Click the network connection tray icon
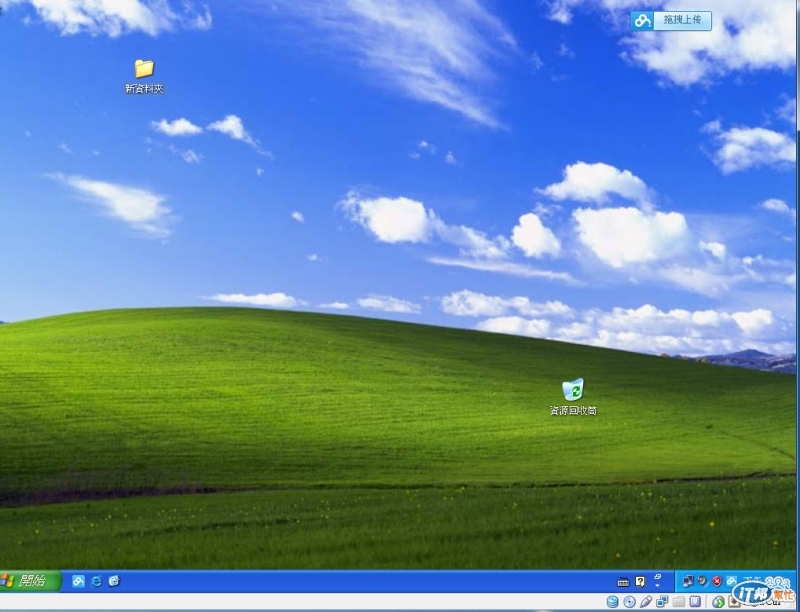The height and width of the screenshot is (612, 800). [688, 581]
